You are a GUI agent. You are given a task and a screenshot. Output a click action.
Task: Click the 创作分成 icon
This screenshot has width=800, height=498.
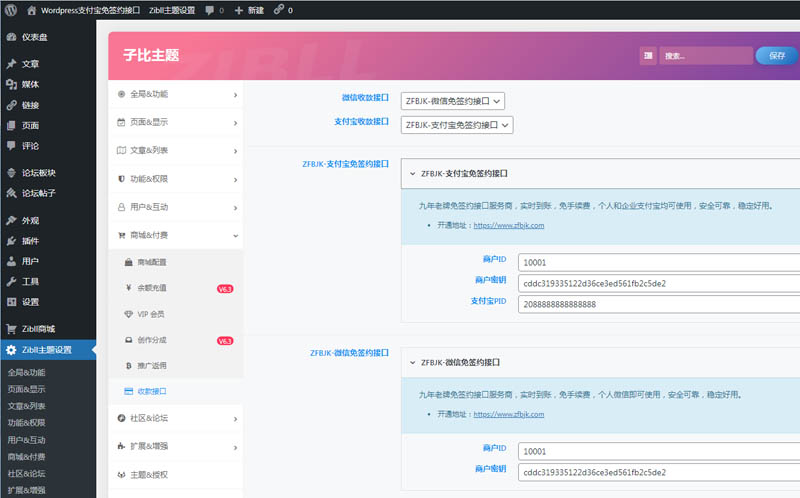coord(129,340)
